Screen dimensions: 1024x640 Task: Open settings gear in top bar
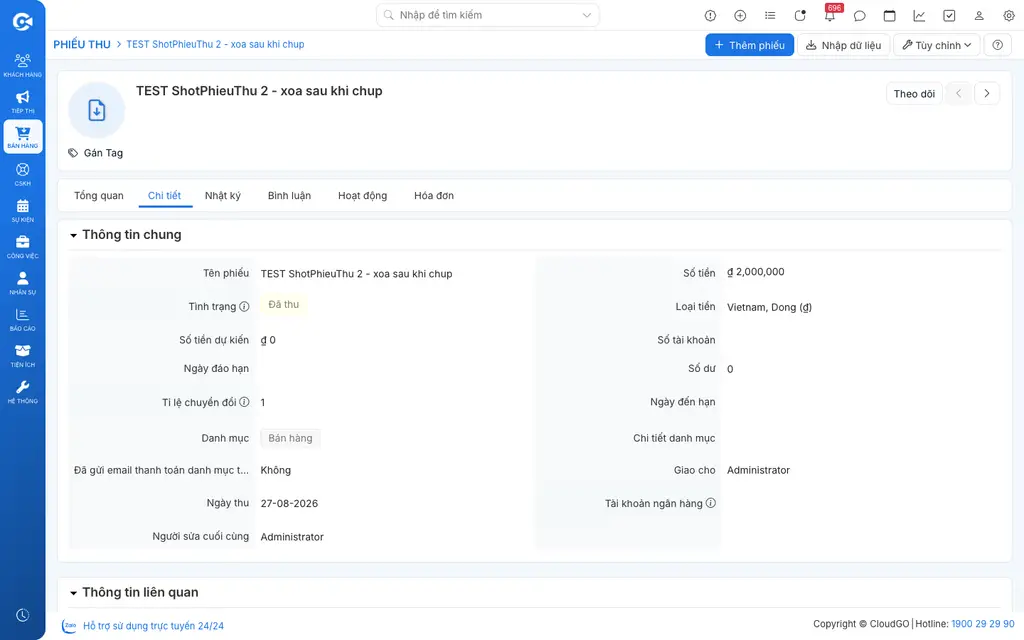[1008, 16]
